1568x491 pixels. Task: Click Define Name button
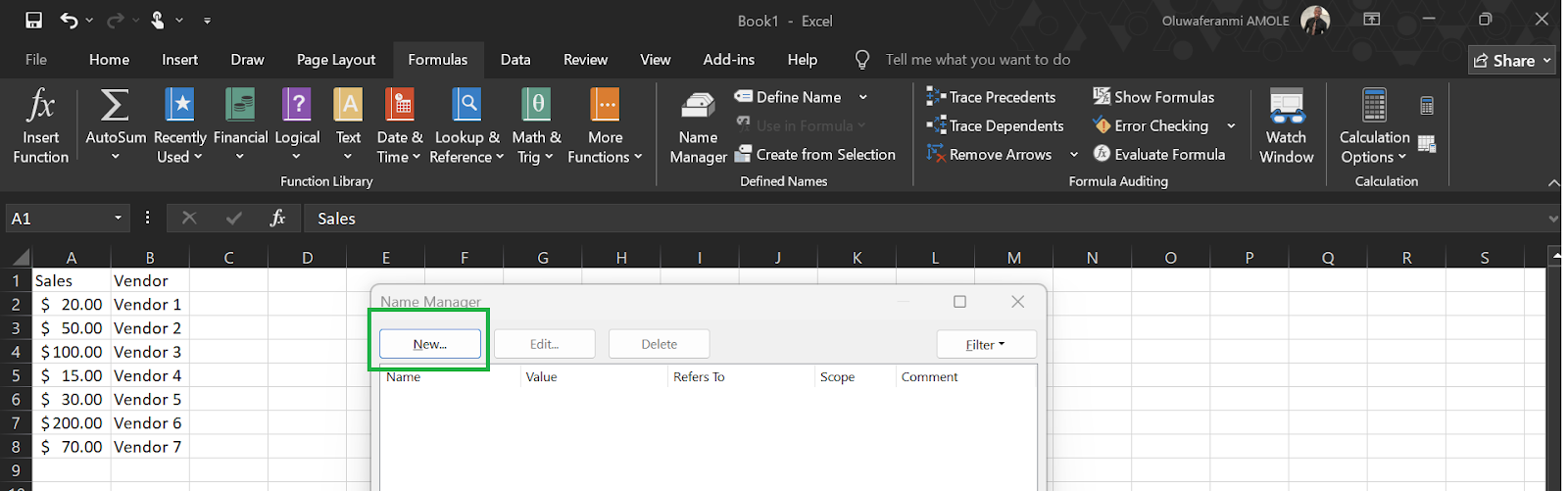click(x=790, y=97)
